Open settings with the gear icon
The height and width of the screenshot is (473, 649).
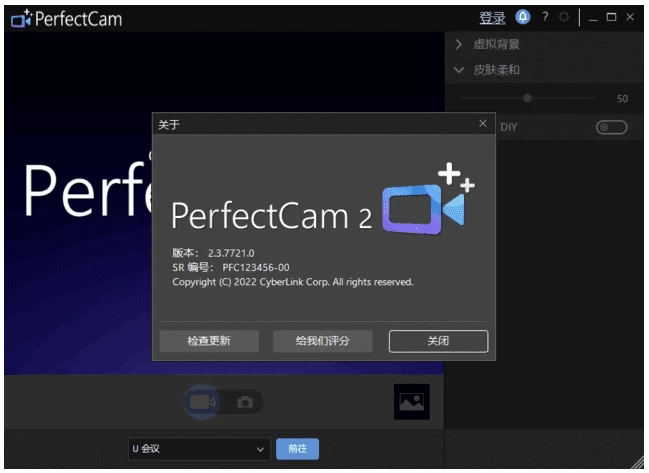(x=565, y=18)
